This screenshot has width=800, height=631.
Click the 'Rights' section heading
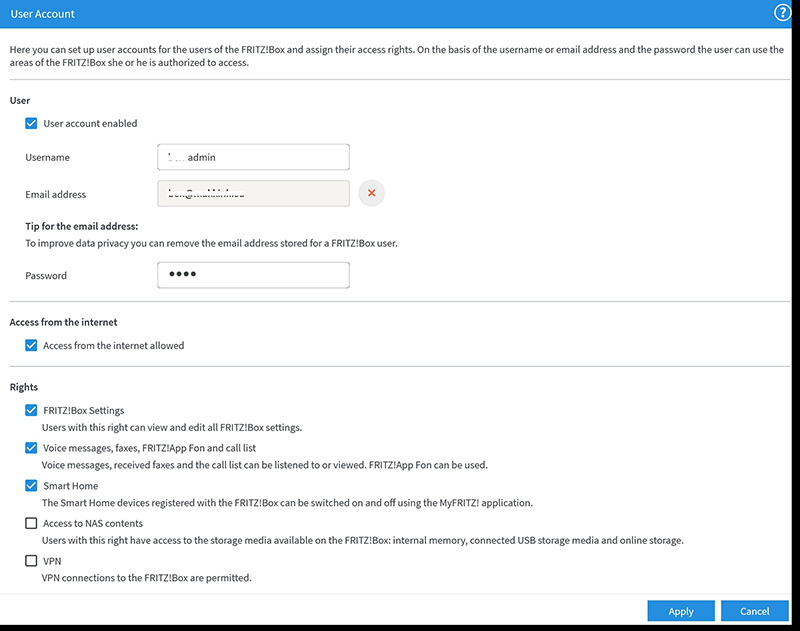point(23,387)
